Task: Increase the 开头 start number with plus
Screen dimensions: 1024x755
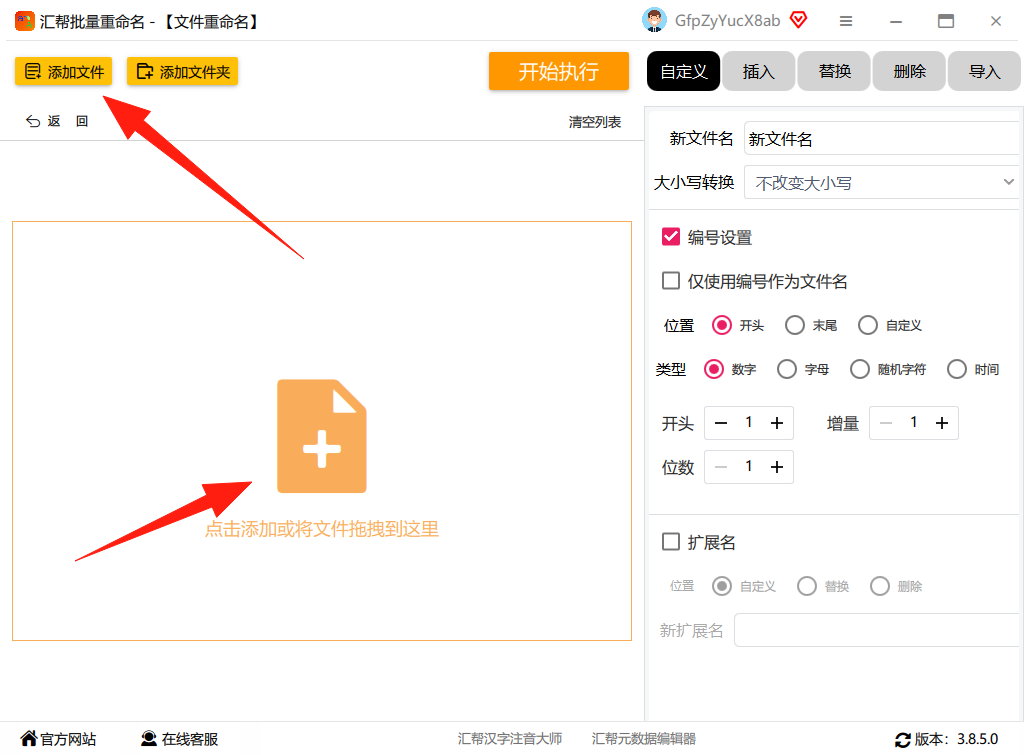Action: 776,423
